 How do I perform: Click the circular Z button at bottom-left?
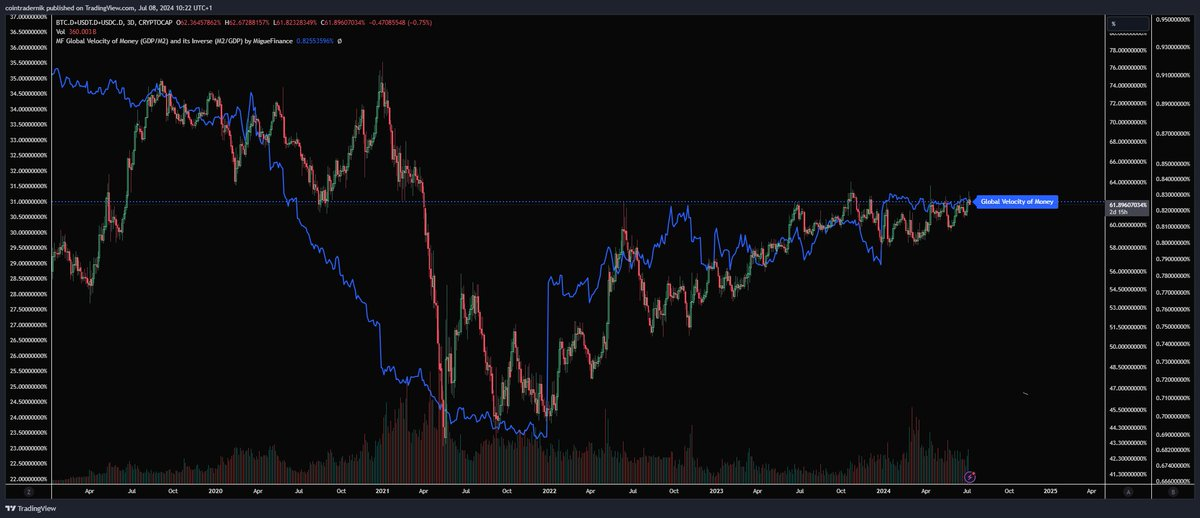pyautogui.click(x=29, y=492)
